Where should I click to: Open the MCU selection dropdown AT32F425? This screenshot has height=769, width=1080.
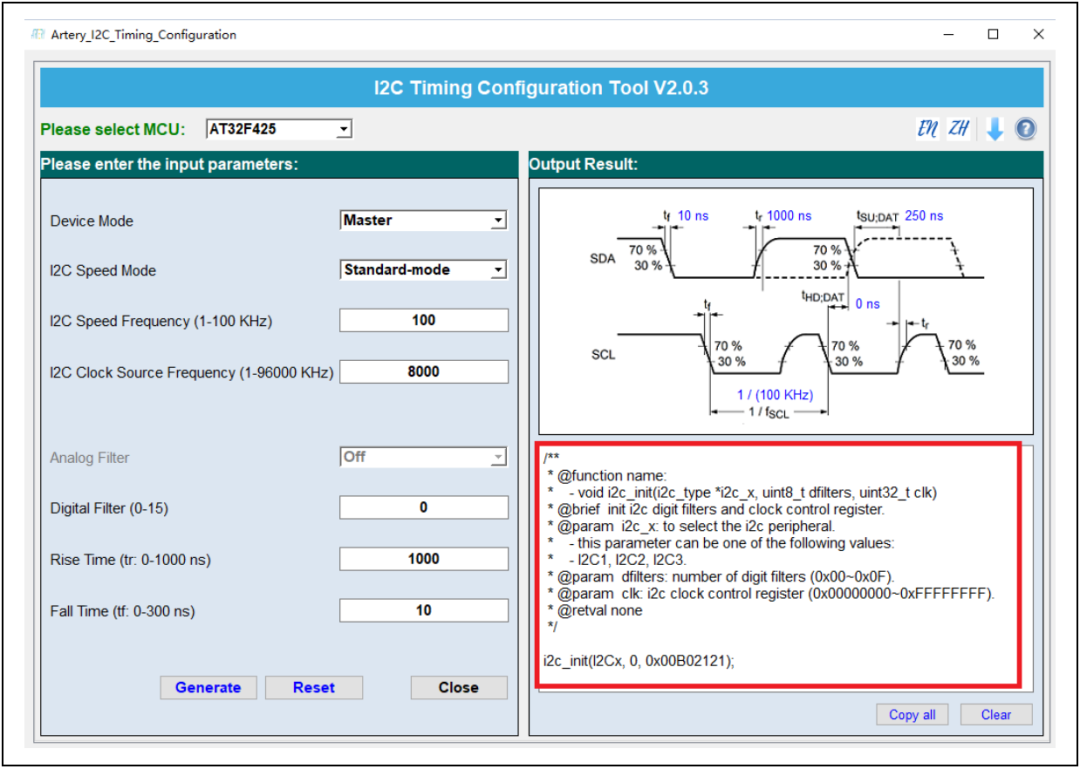279,129
